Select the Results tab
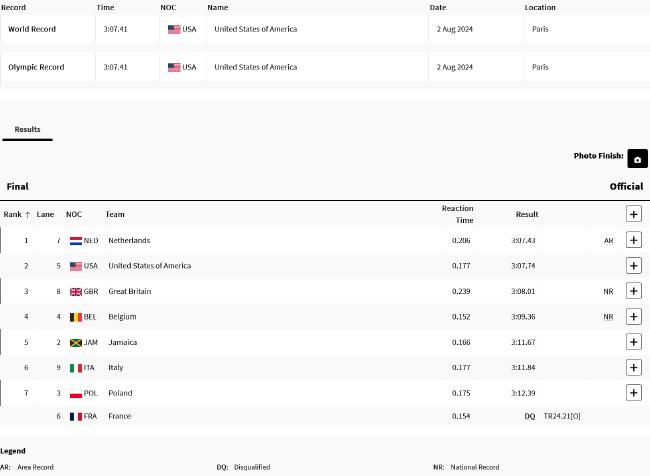Screen dimensions: 650x476 point(27,129)
